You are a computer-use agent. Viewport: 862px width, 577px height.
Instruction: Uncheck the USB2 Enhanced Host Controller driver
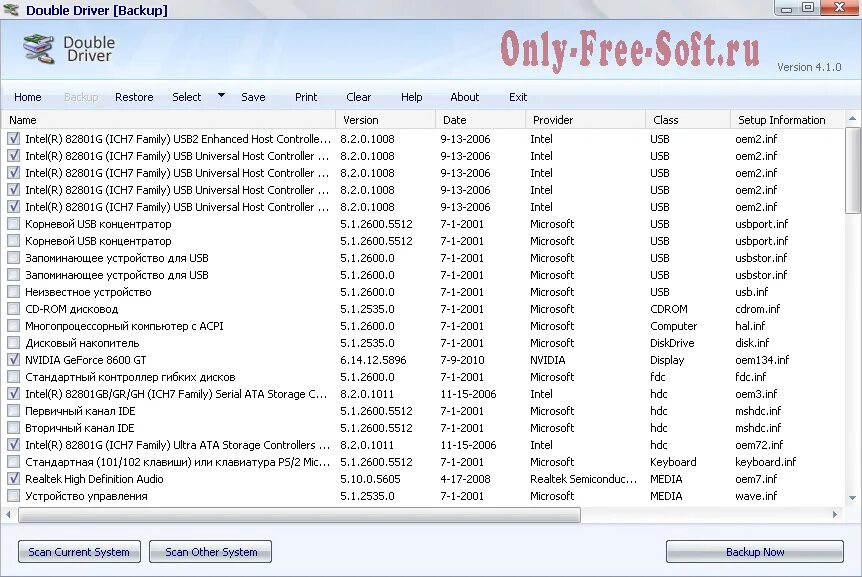click(14, 139)
